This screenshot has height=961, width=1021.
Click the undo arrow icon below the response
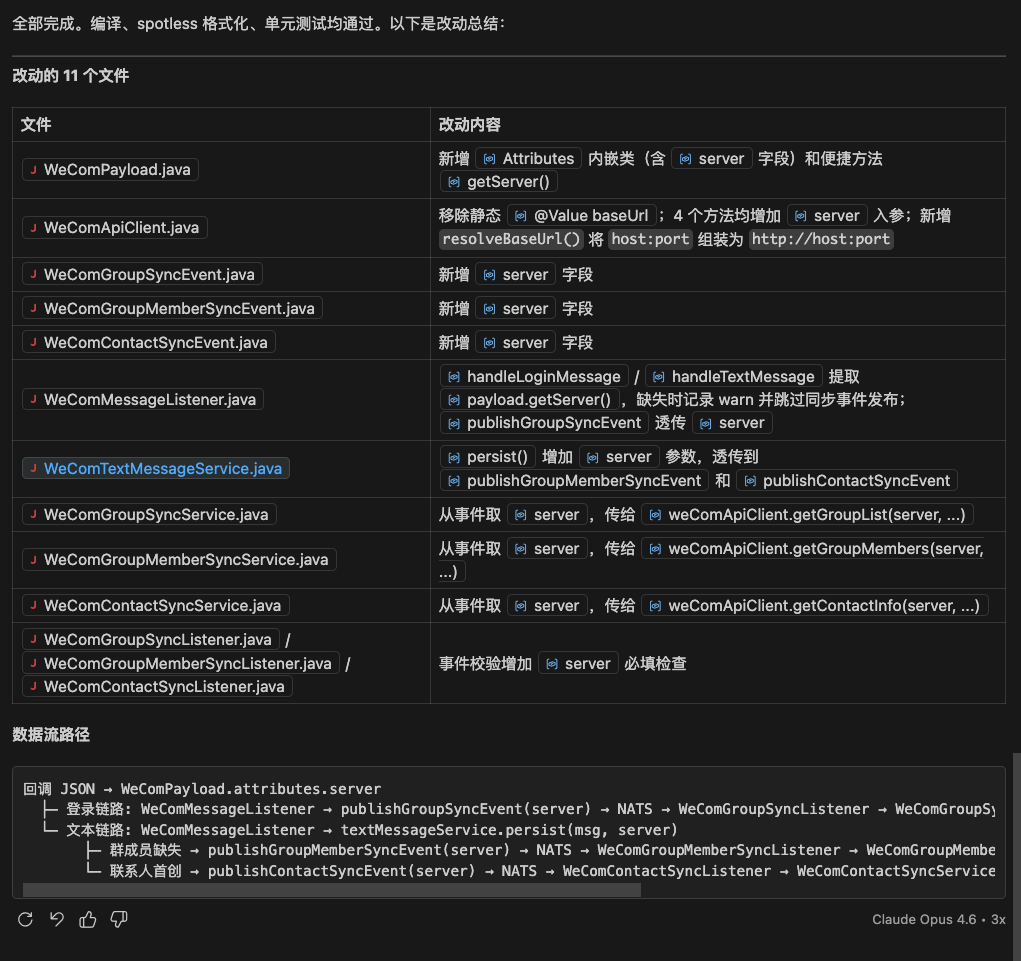click(x=57, y=919)
